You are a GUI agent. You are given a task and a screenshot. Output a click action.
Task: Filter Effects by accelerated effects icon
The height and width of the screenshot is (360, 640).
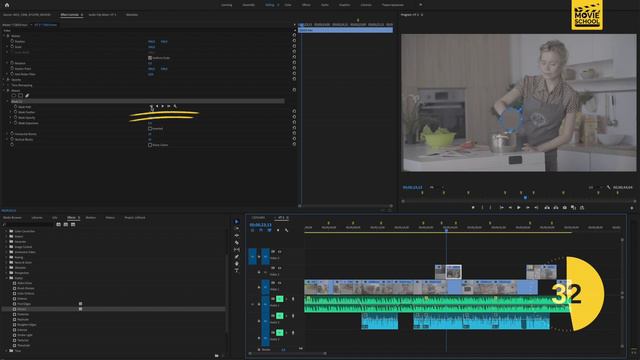pyautogui.click(x=58, y=224)
